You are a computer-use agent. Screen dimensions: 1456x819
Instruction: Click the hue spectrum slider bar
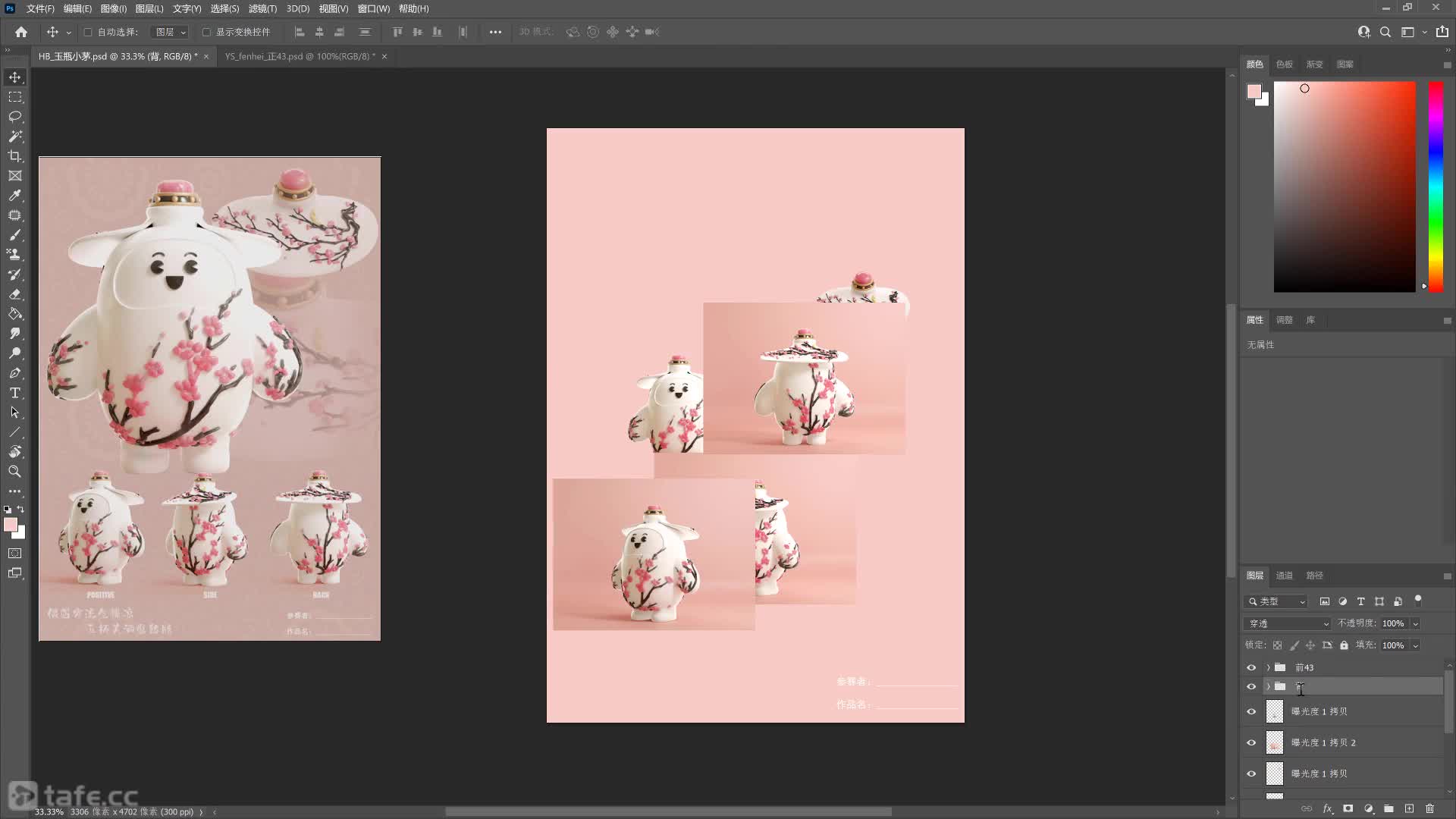pos(1436,187)
